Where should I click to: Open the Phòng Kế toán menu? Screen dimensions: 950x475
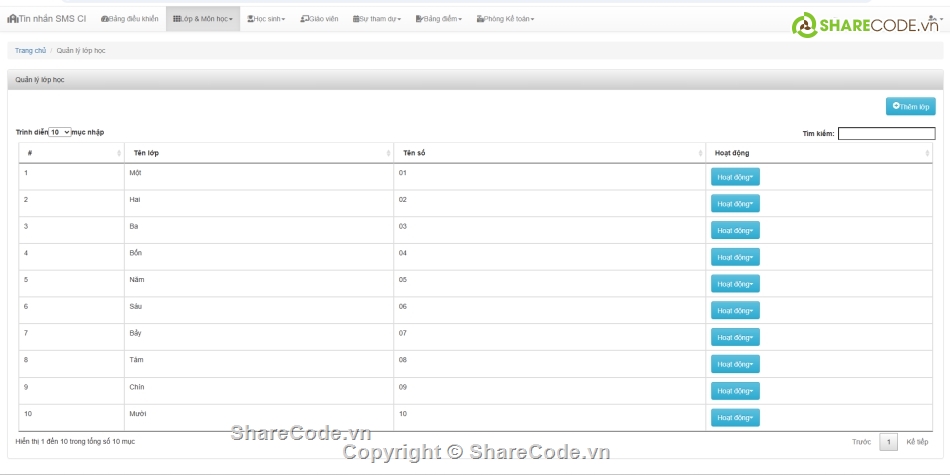point(505,19)
